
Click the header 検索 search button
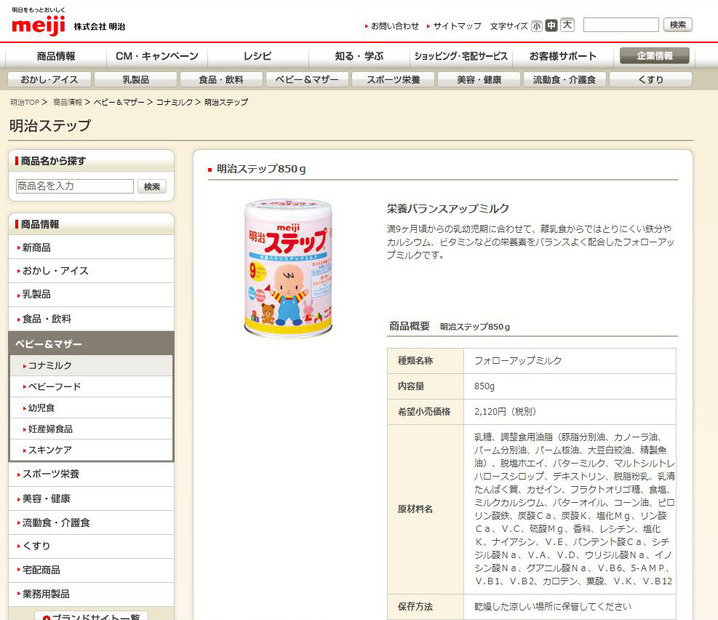[678, 25]
